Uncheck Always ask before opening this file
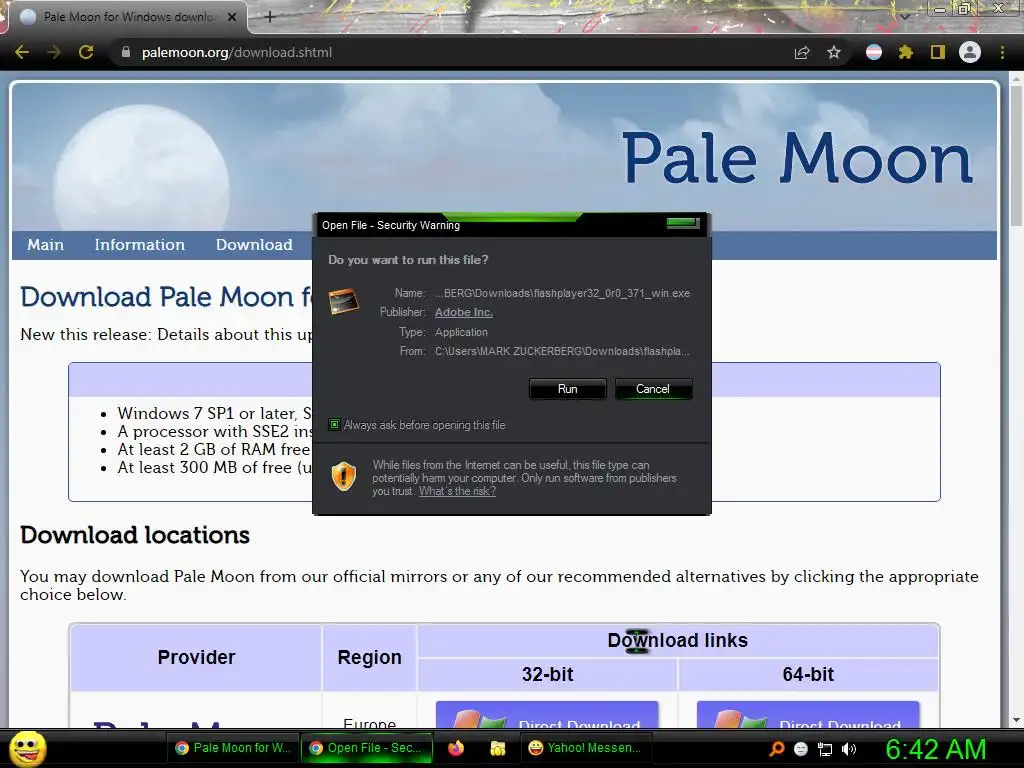 point(334,425)
